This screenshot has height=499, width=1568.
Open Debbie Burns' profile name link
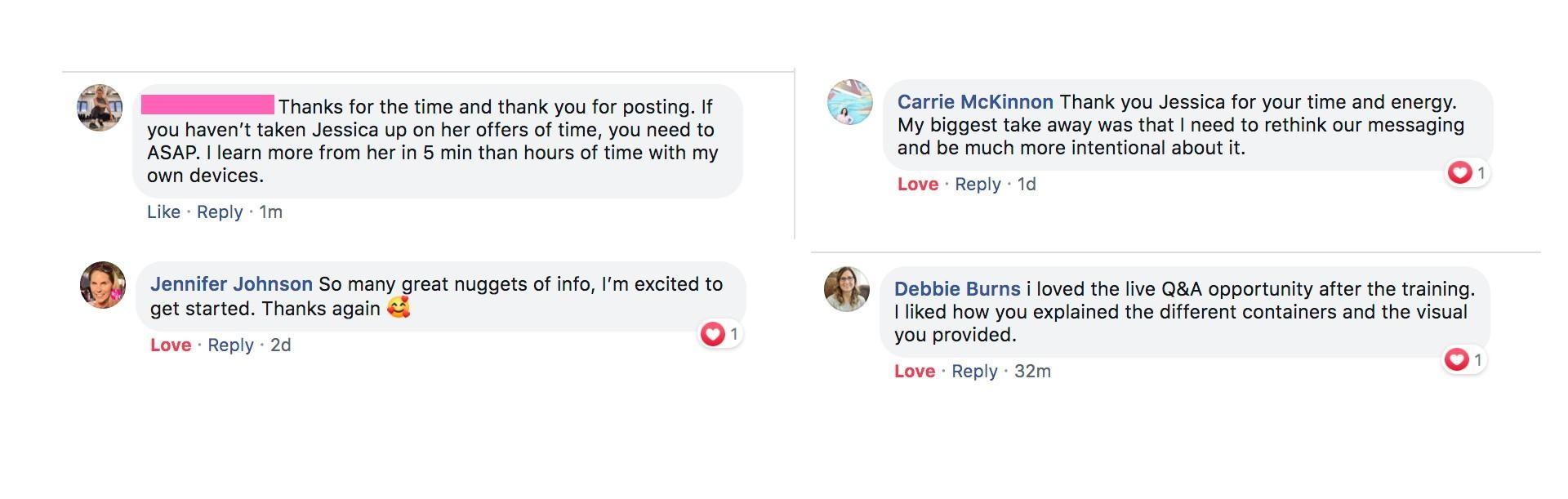pyautogui.click(x=957, y=289)
